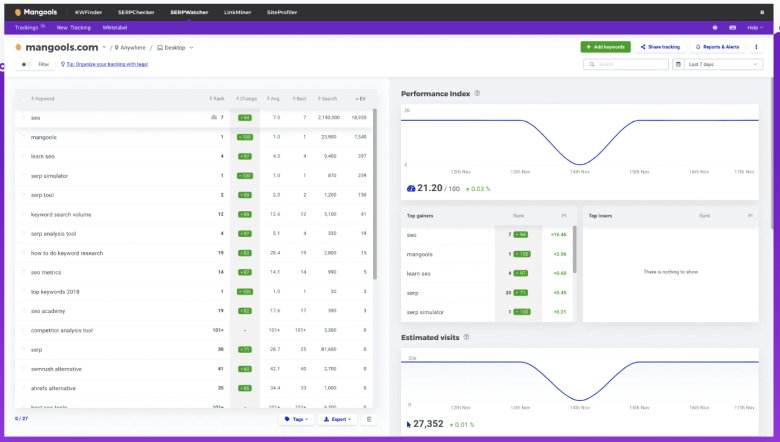Sort table by EV column
This screenshot has width=780, height=442.
pyautogui.click(x=361, y=98)
